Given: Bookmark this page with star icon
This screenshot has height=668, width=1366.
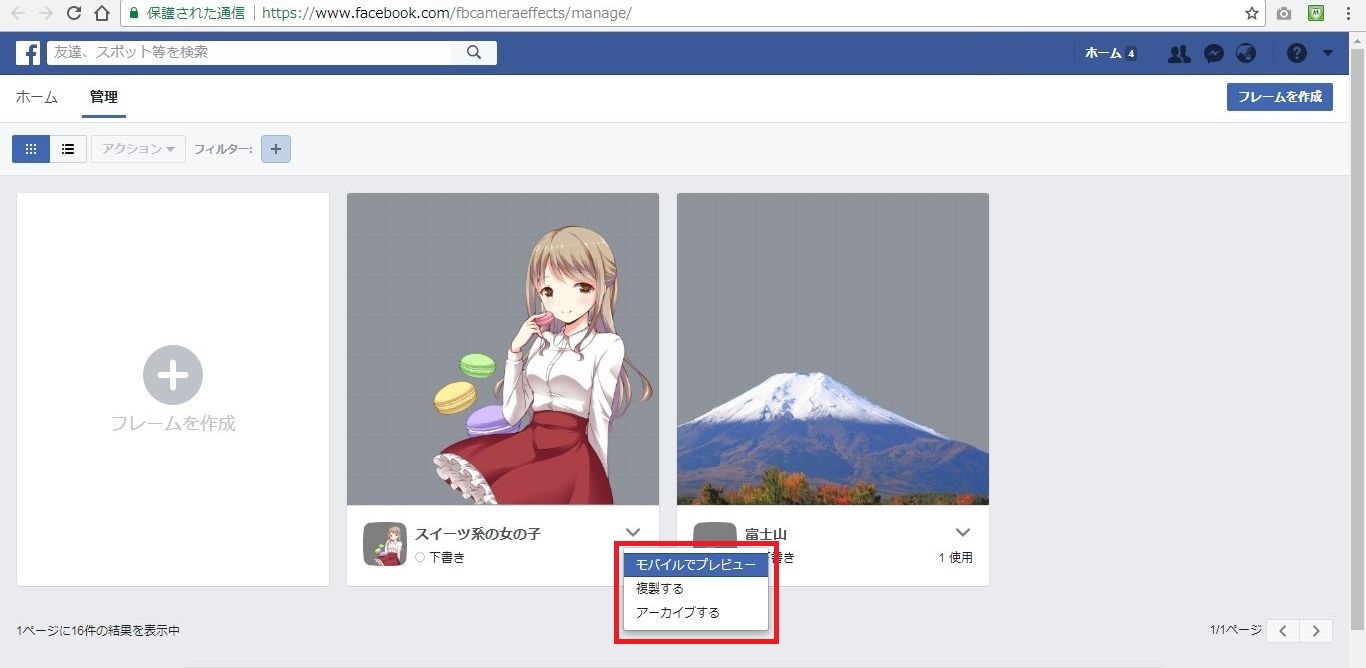Looking at the screenshot, I should pos(1251,13).
